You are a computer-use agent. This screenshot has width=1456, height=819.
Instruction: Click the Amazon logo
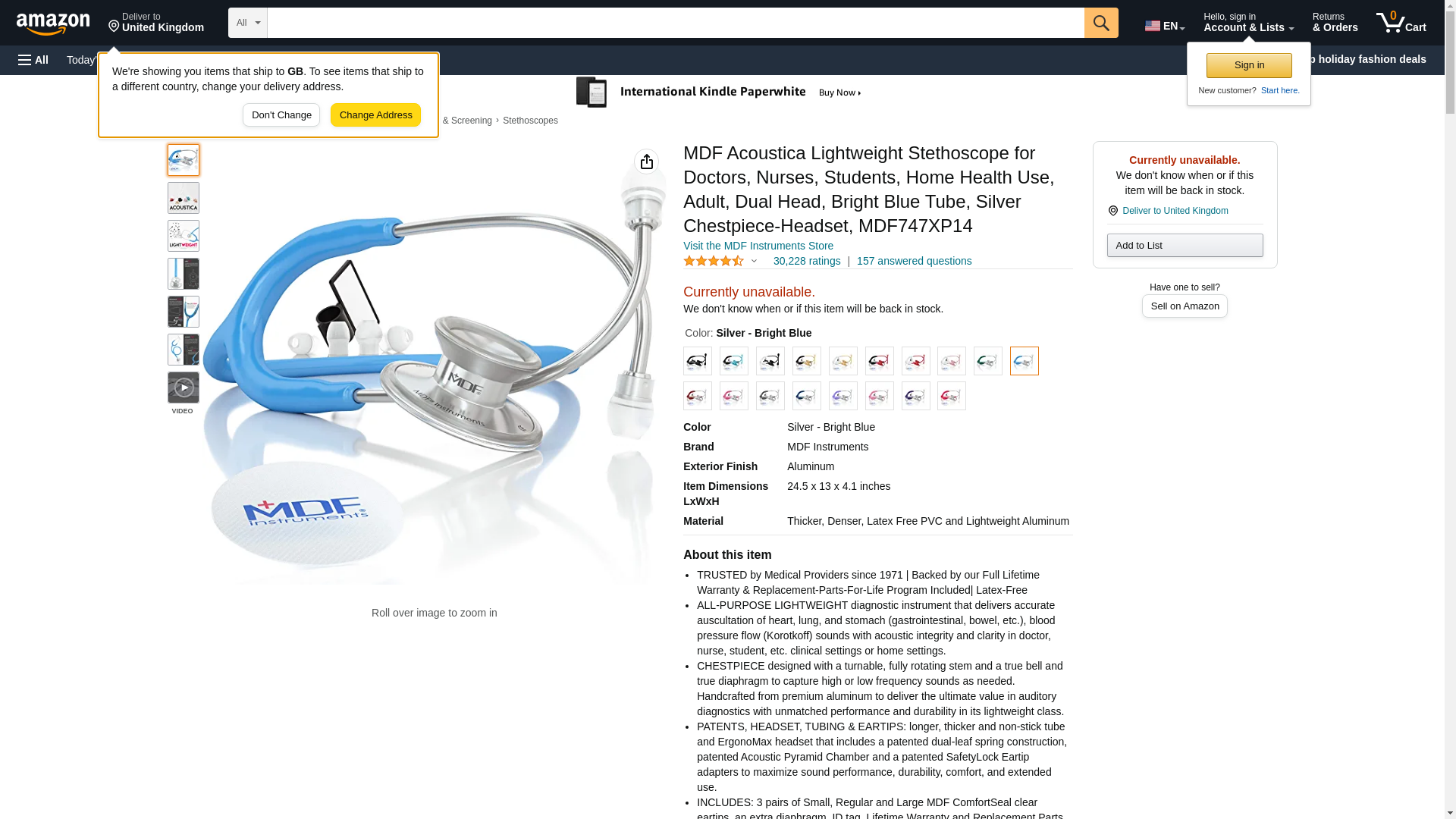53,23
